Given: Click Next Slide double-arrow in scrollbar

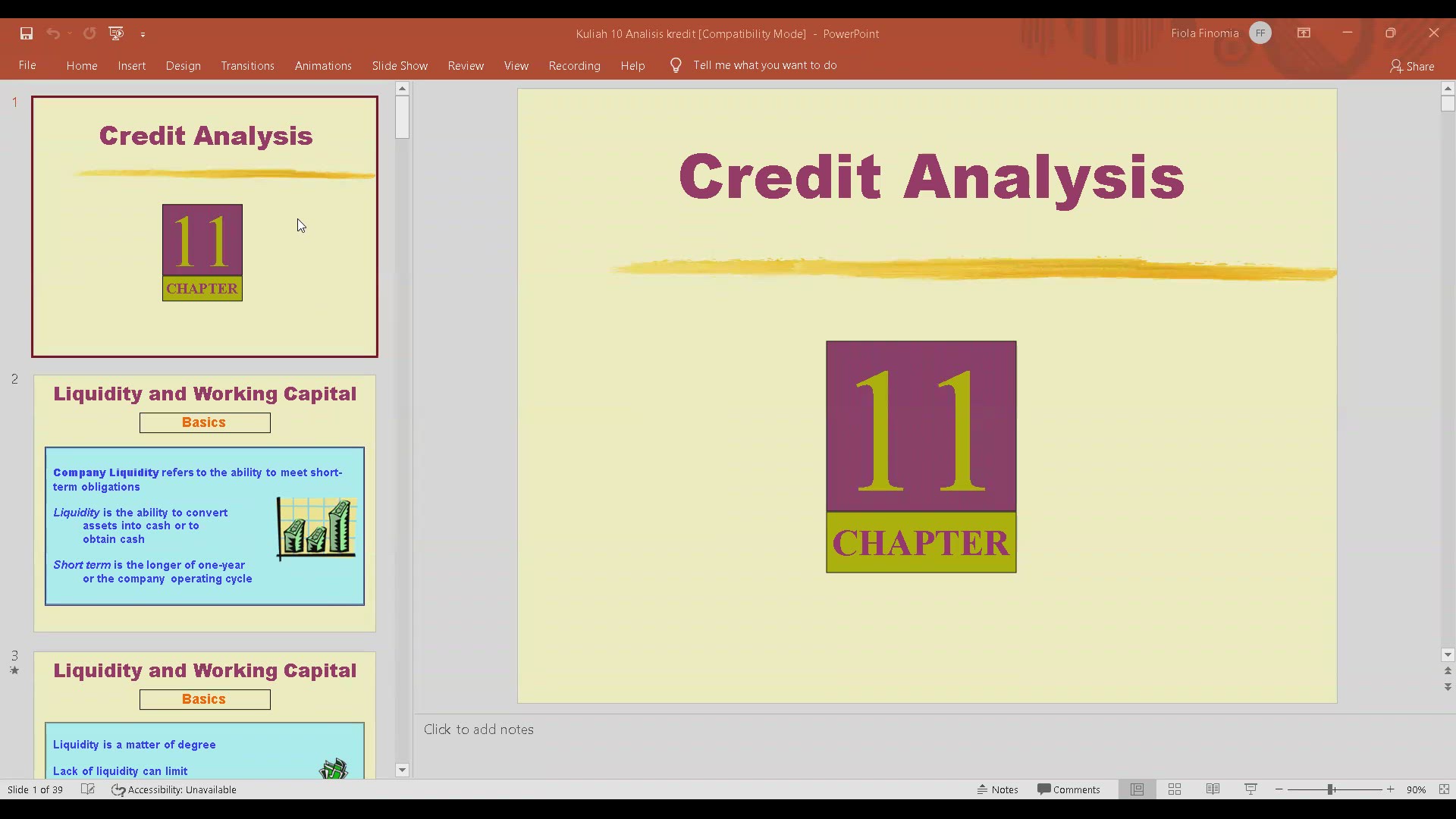Looking at the screenshot, I should 1448,687.
